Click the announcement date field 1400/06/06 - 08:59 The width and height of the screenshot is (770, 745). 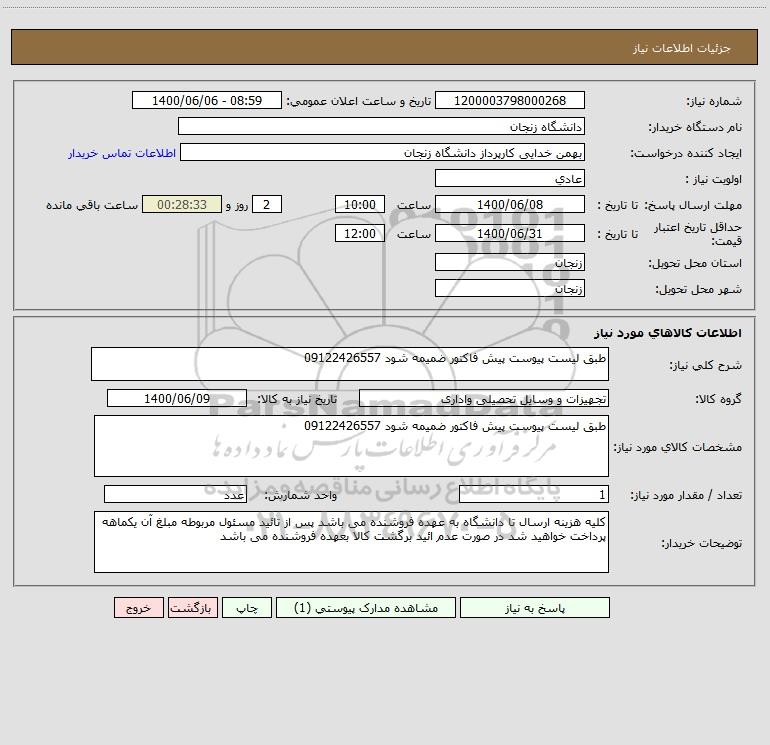(207, 100)
